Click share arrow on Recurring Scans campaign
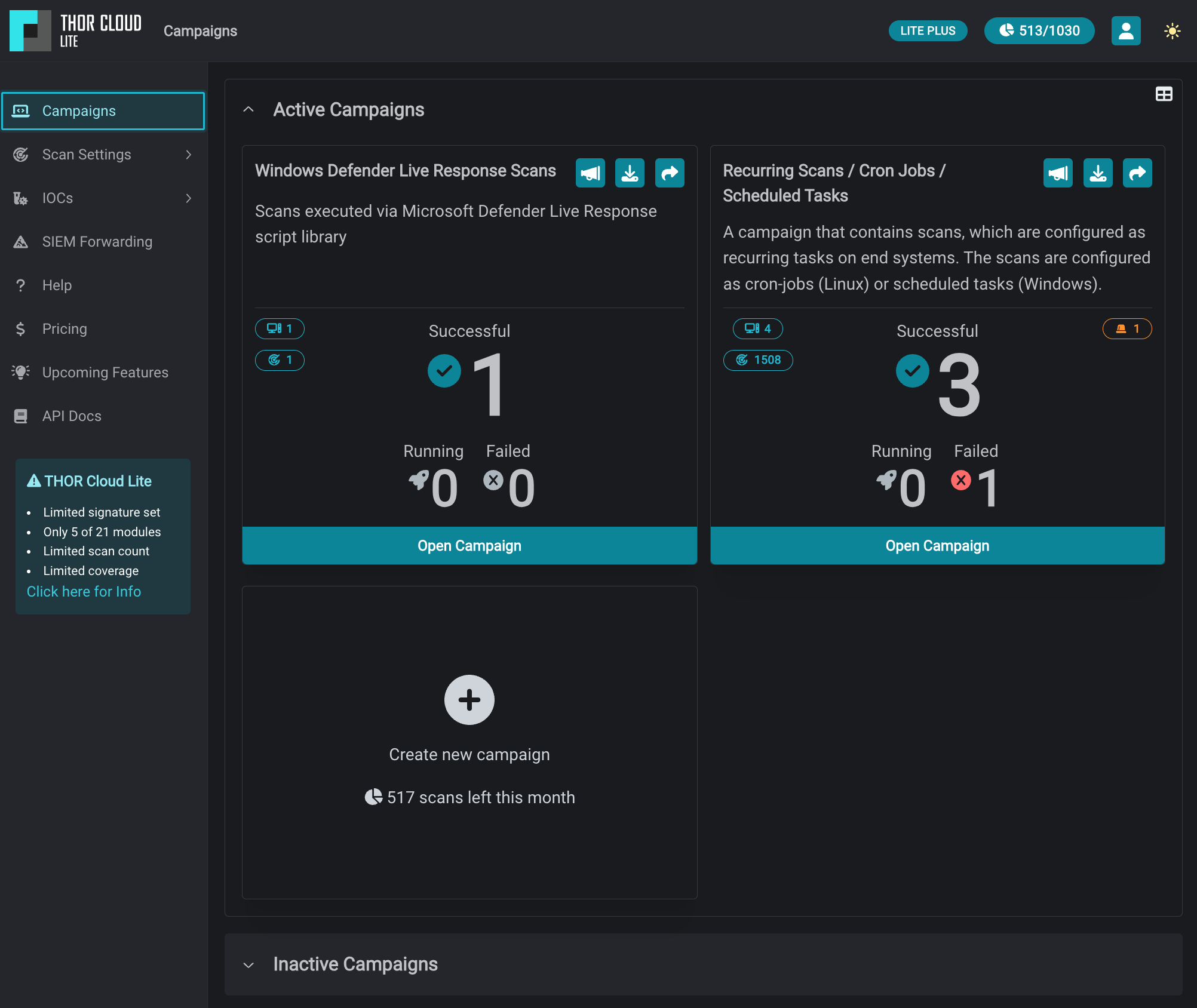This screenshot has width=1197, height=1008. pos(1137,173)
